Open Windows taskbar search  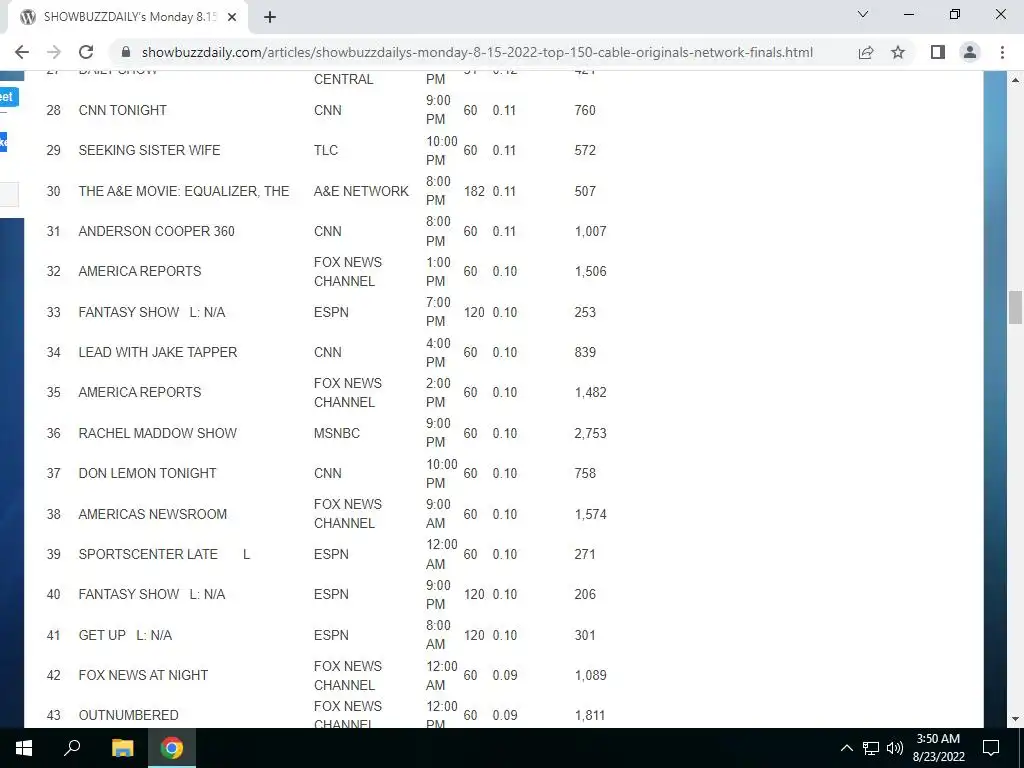pyautogui.click(x=72, y=748)
